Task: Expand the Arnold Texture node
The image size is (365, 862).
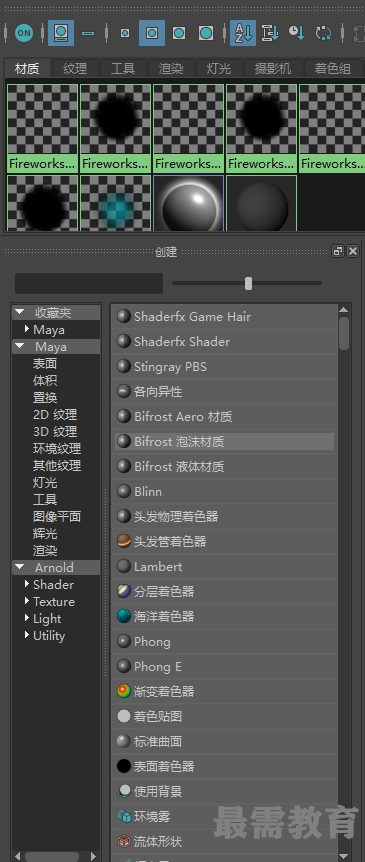Action: click(x=27, y=601)
